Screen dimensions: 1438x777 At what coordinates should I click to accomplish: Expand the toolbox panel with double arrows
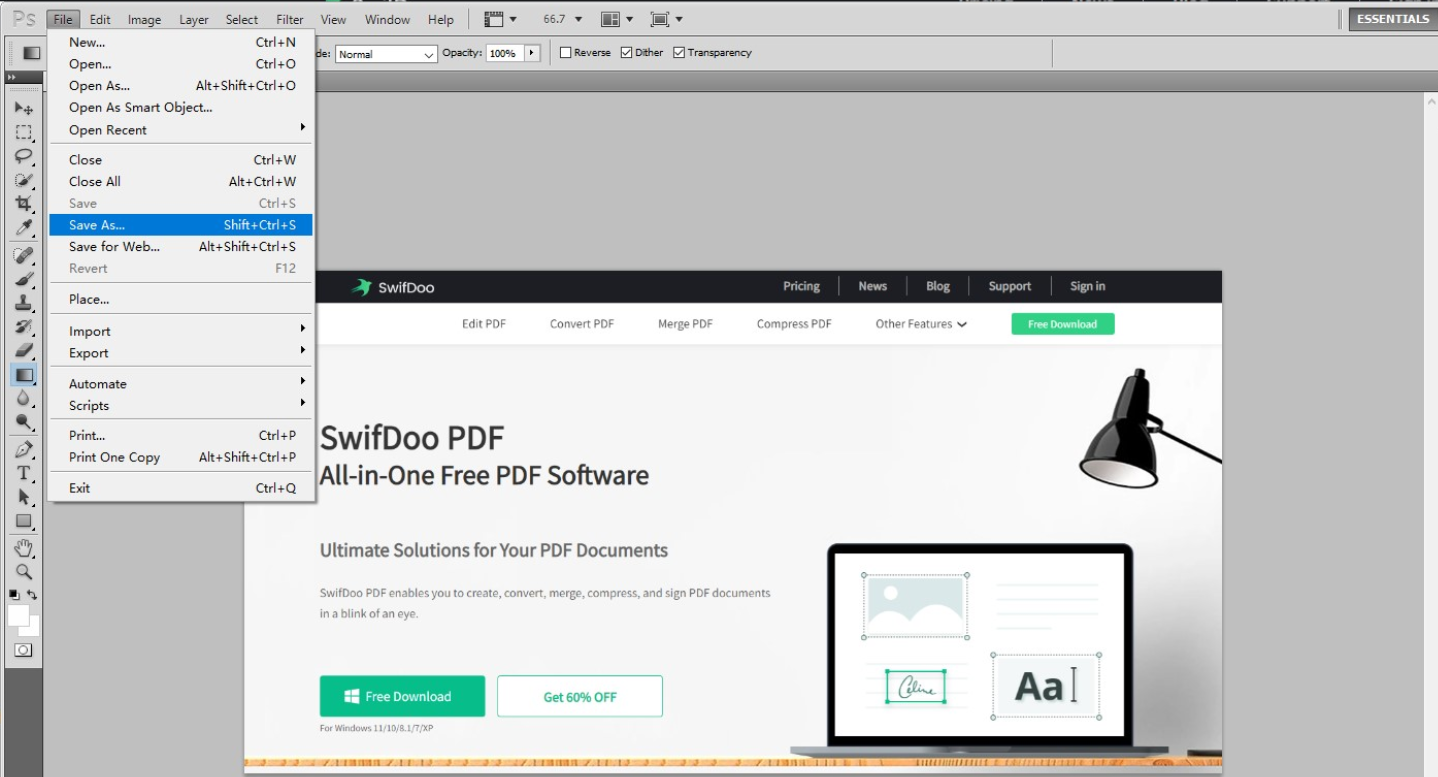click(11, 77)
